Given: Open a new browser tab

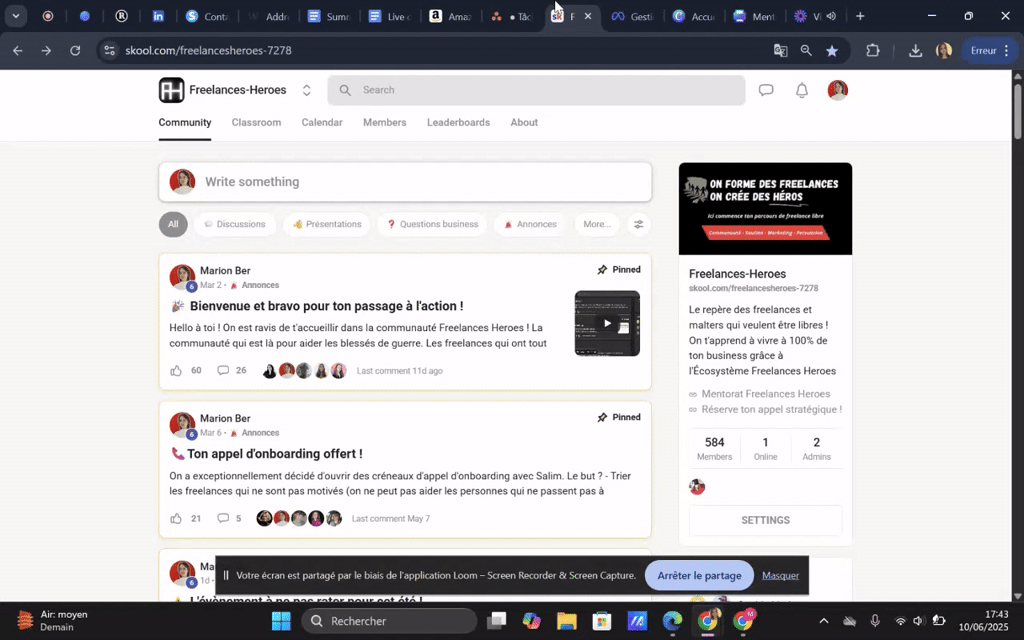Looking at the screenshot, I should (860, 16).
